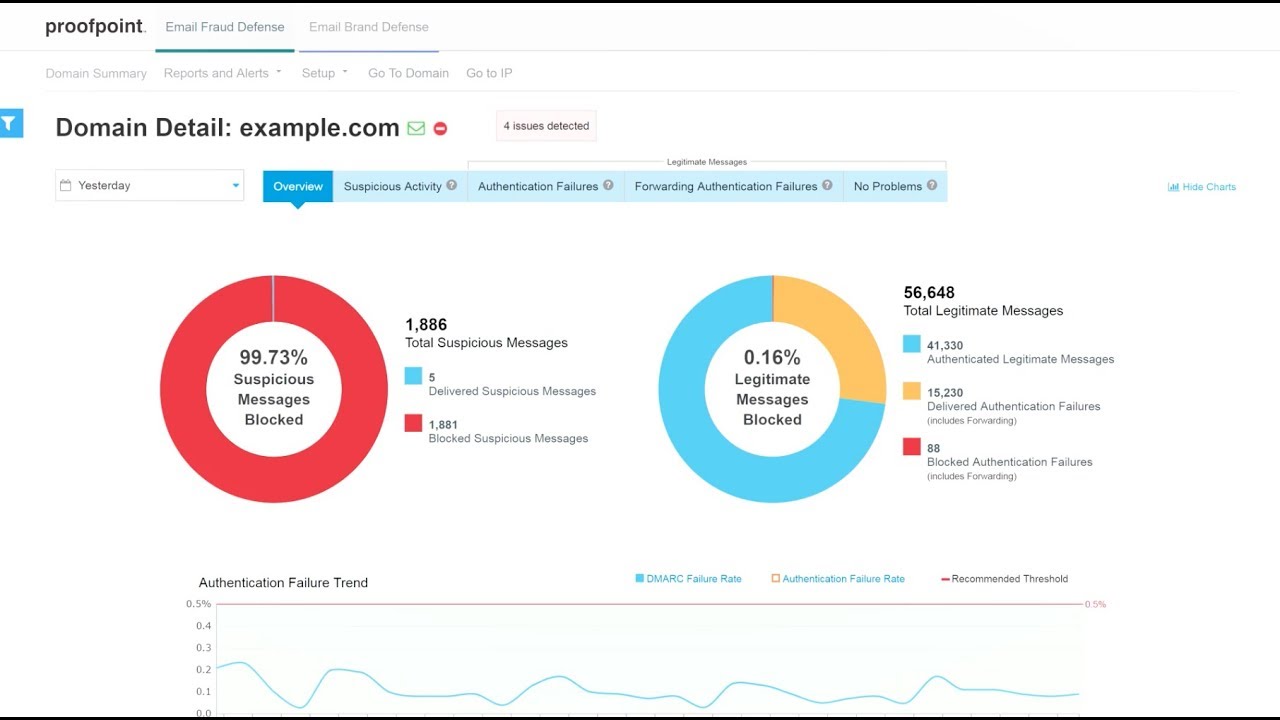Switch to the Email Brand Defense tab
The width and height of the screenshot is (1280, 720).
[368, 27]
